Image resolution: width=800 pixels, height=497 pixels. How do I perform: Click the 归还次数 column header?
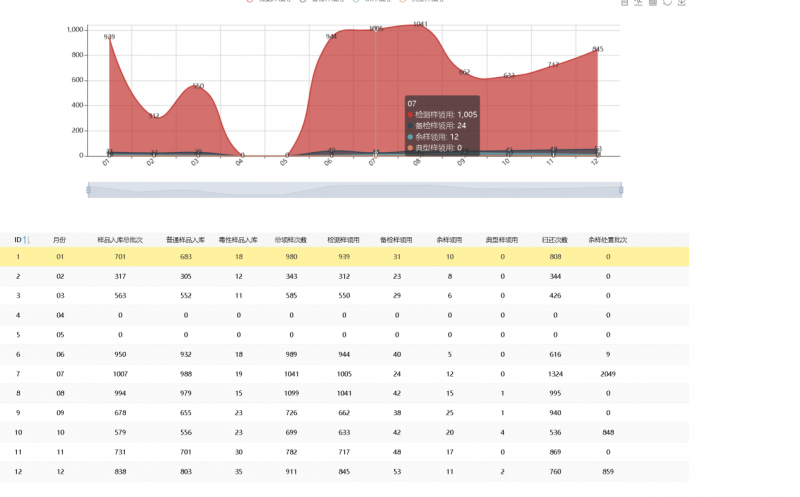[555, 240]
